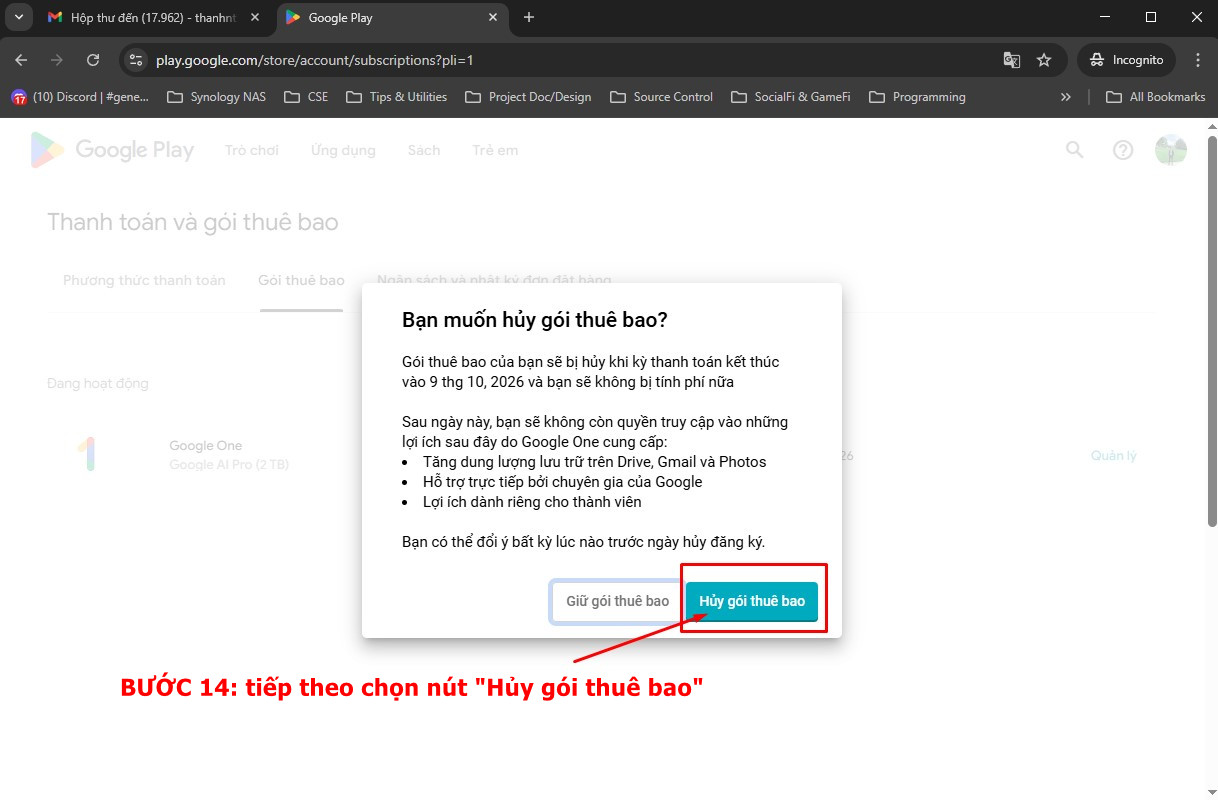
Task: Click the Incognito indicator button
Action: 1127,60
